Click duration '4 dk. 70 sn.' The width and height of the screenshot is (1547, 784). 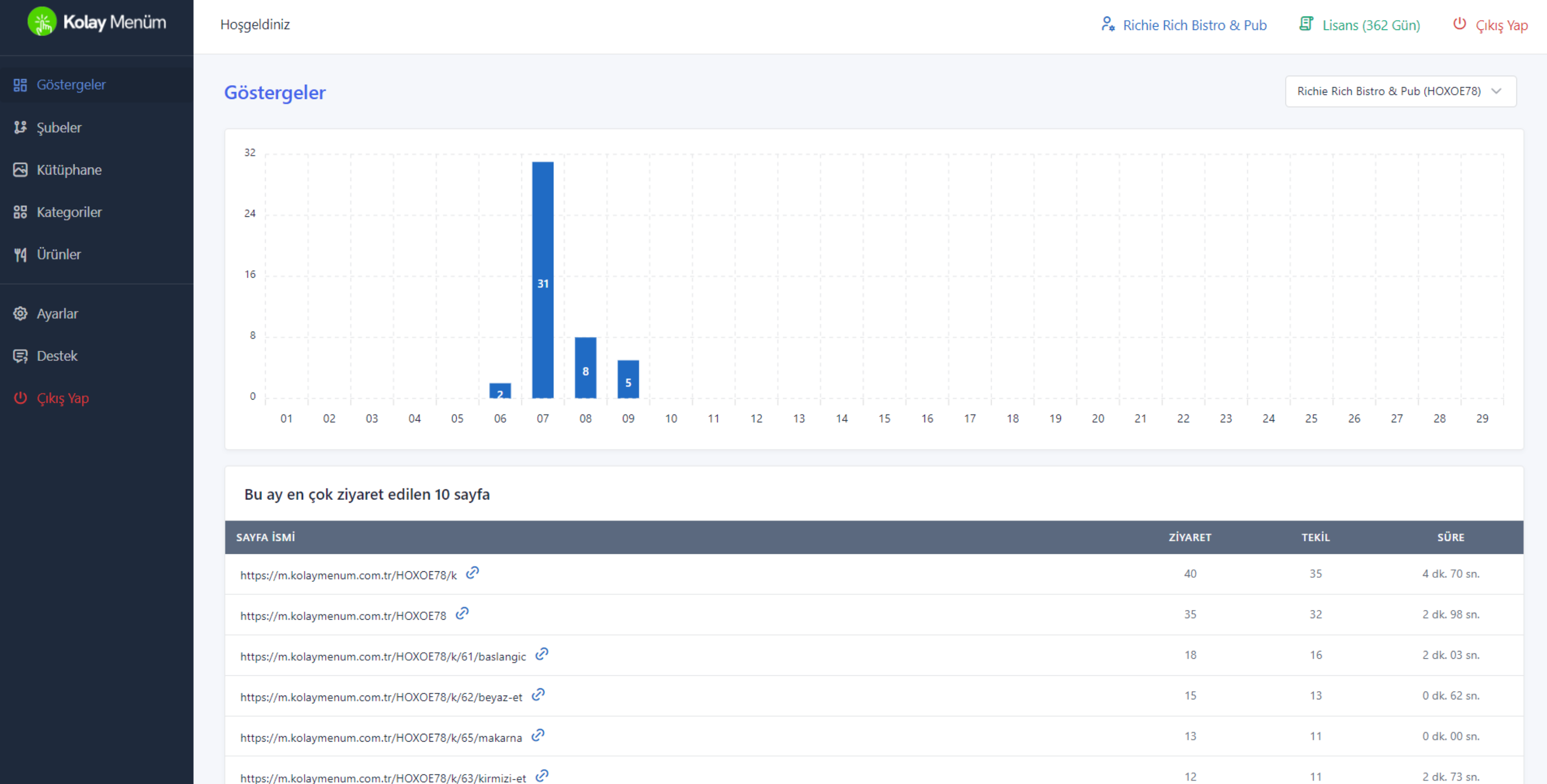[x=1451, y=573]
